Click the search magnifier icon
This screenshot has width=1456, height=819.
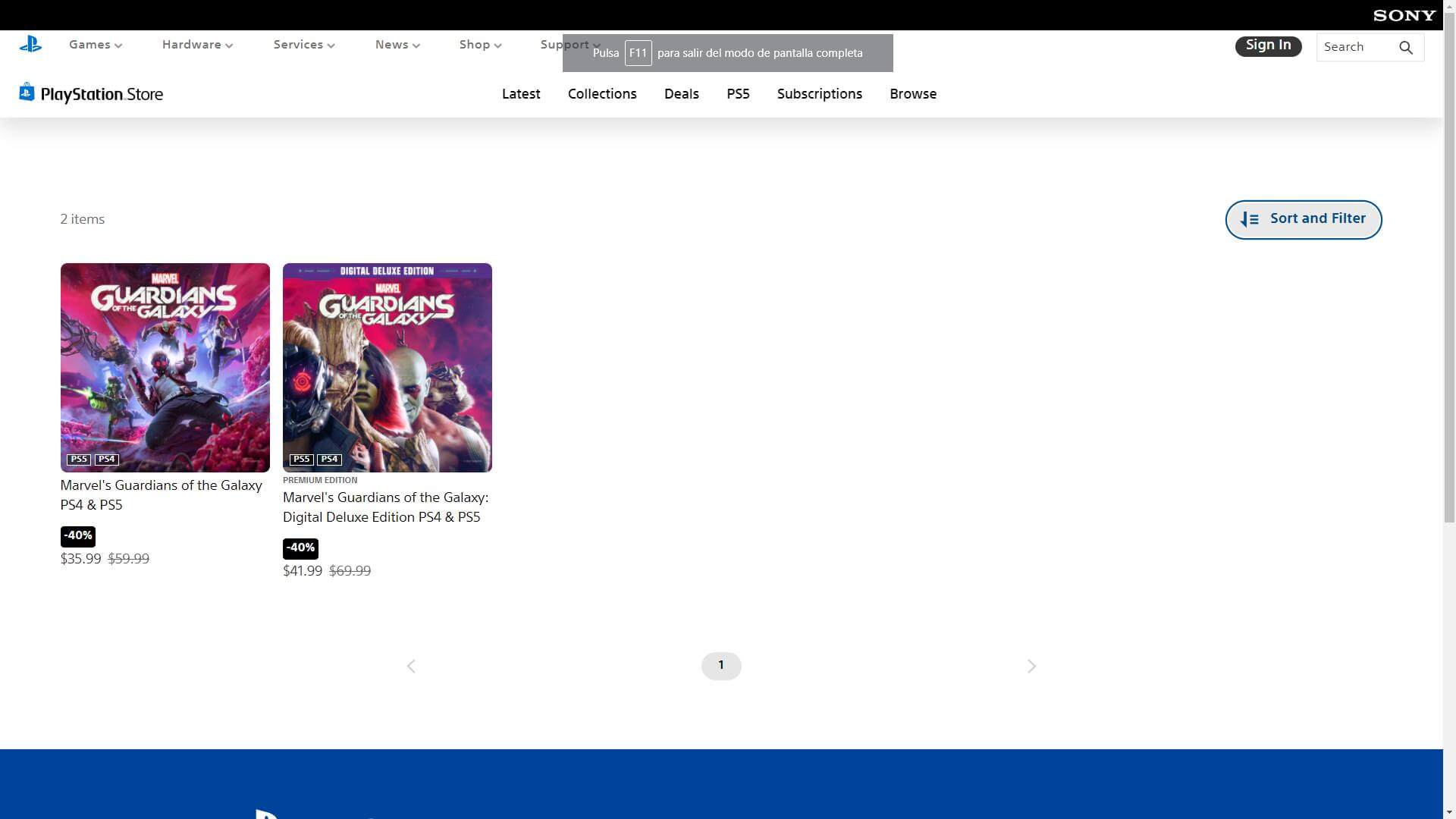point(1405,48)
